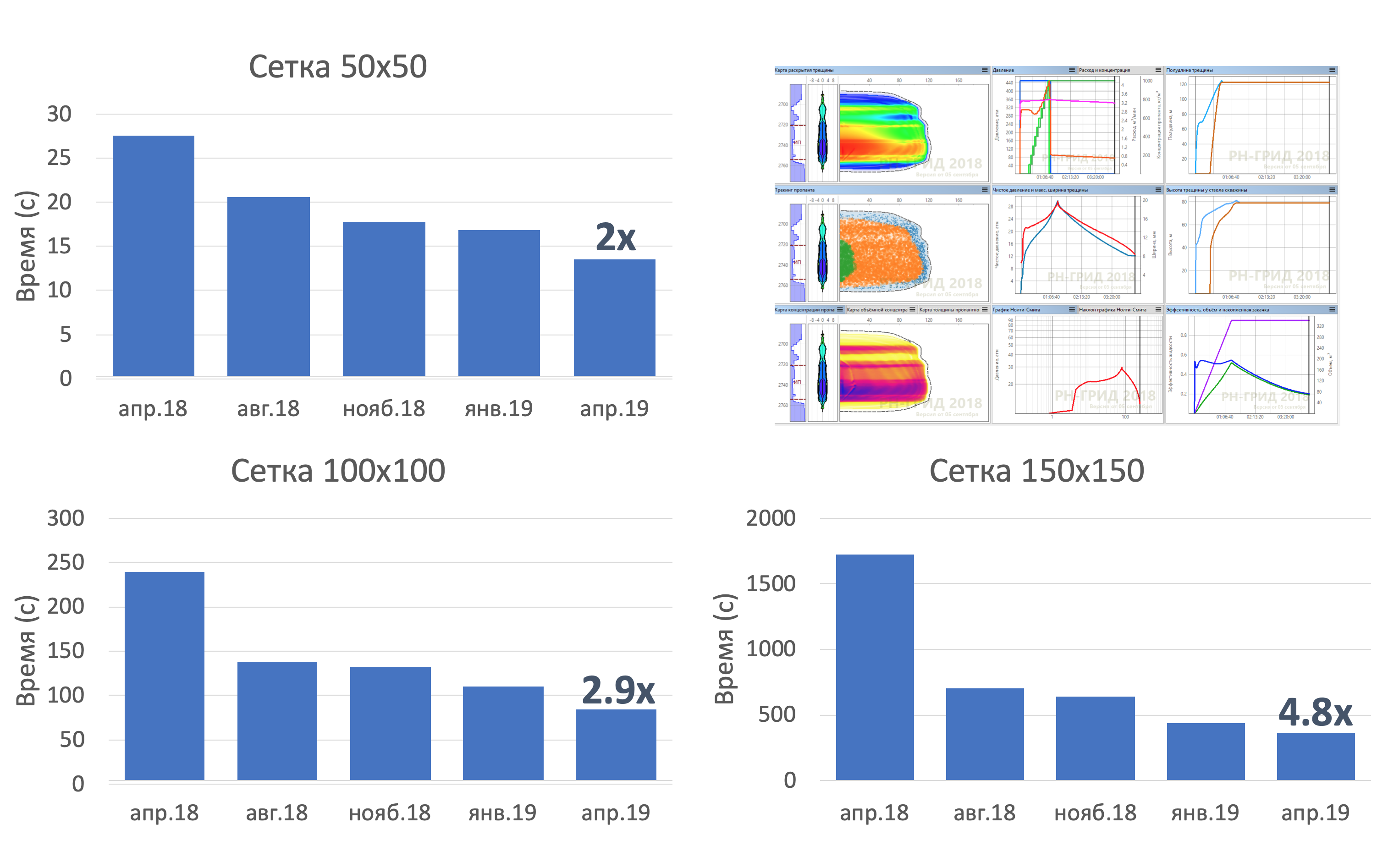Open hamburger menu of Давление panel
This screenshot has height=868, width=1388.
[1072, 70]
